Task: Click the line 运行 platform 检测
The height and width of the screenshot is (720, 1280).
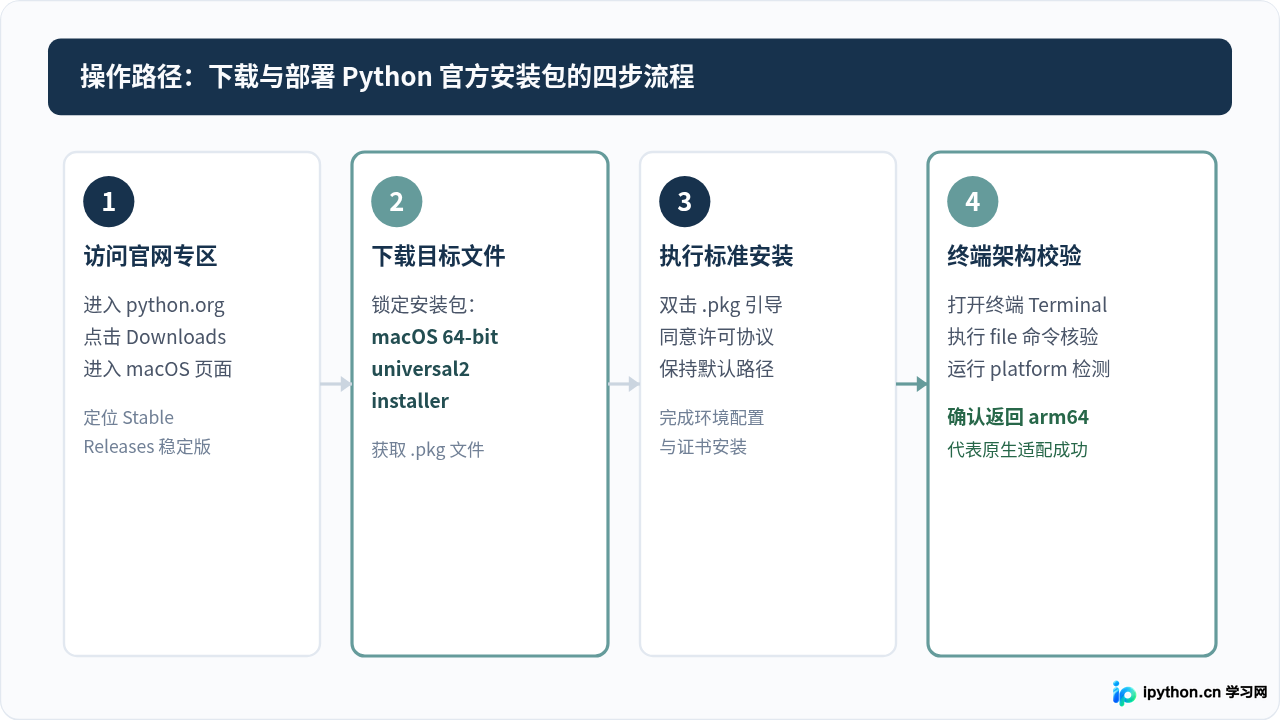Action: tap(1029, 369)
